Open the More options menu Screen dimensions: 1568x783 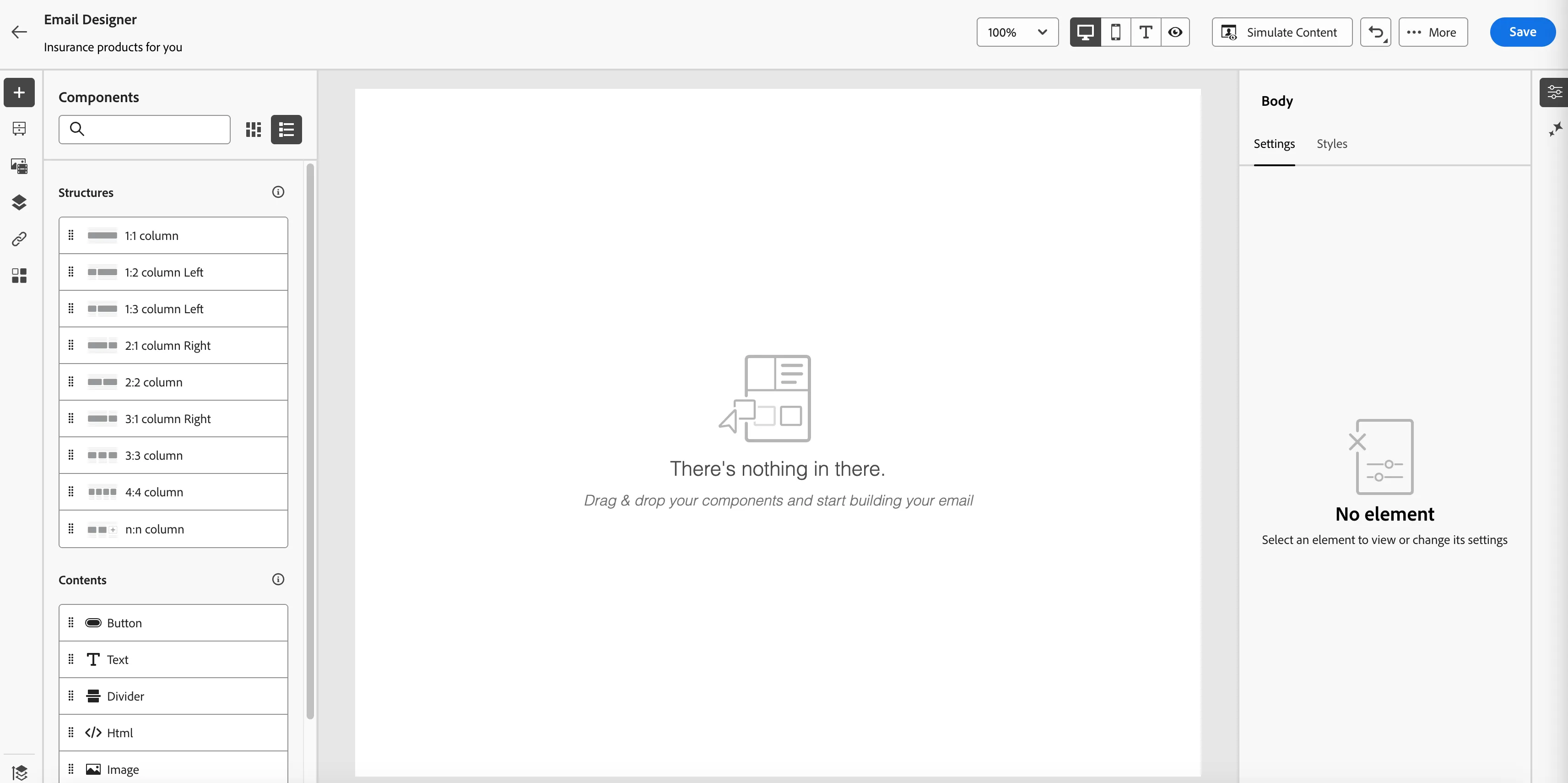click(x=1433, y=32)
